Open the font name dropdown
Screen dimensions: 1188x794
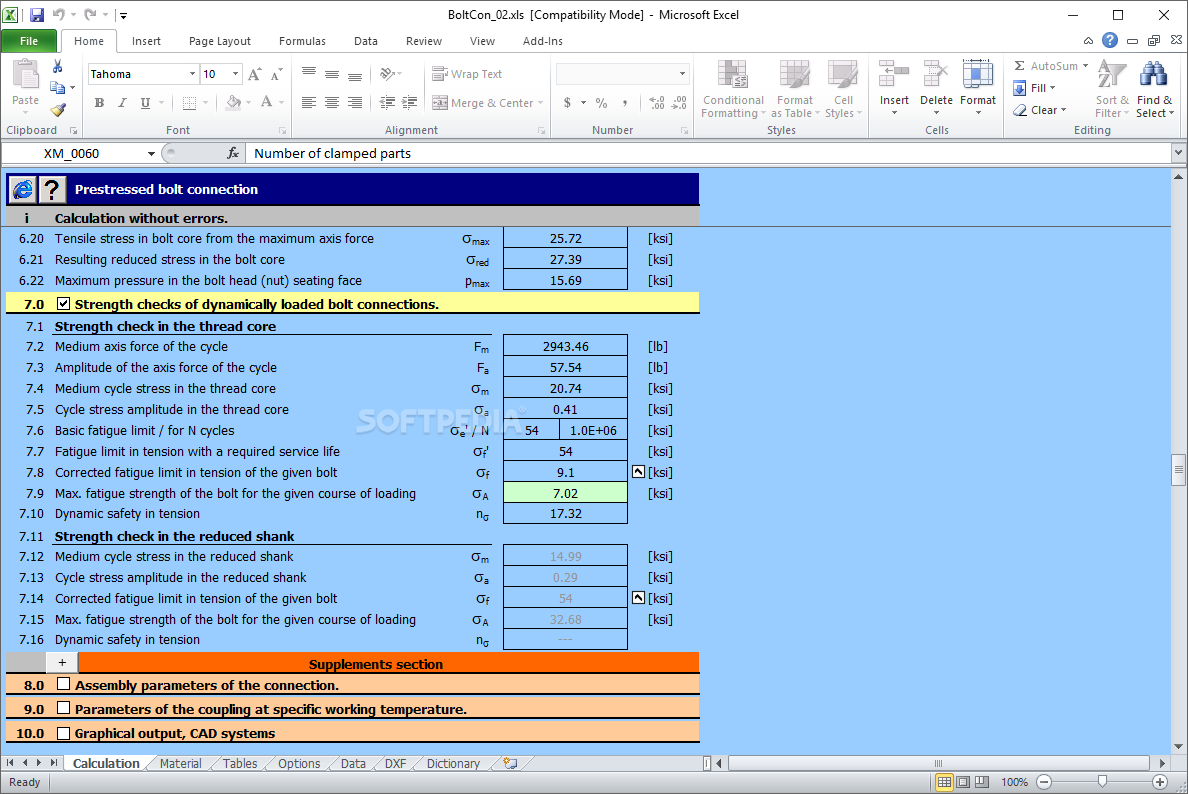pyautogui.click(x=192, y=73)
